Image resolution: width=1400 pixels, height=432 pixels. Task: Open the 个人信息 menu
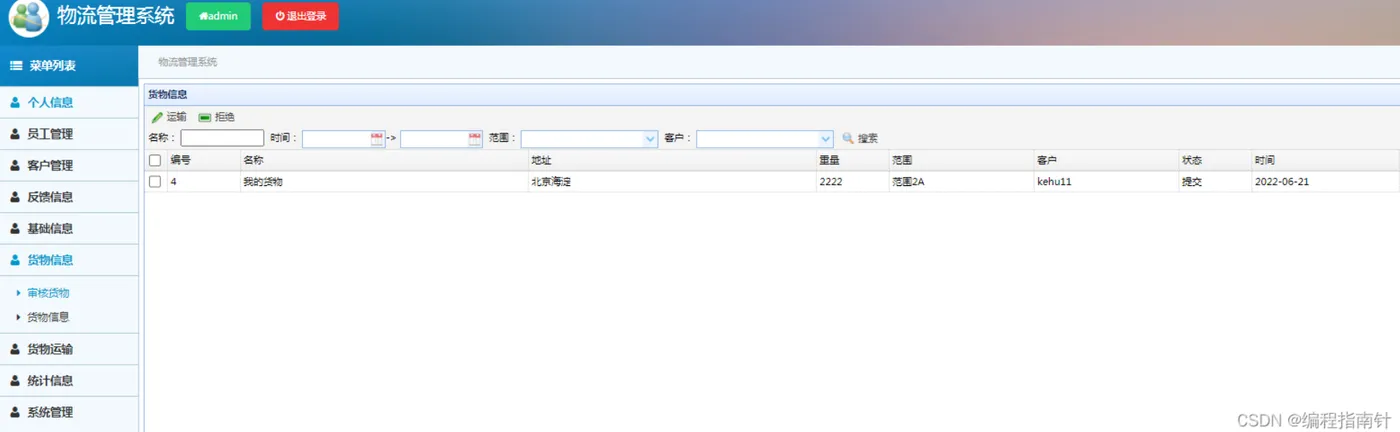pyautogui.click(x=69, y=102)
